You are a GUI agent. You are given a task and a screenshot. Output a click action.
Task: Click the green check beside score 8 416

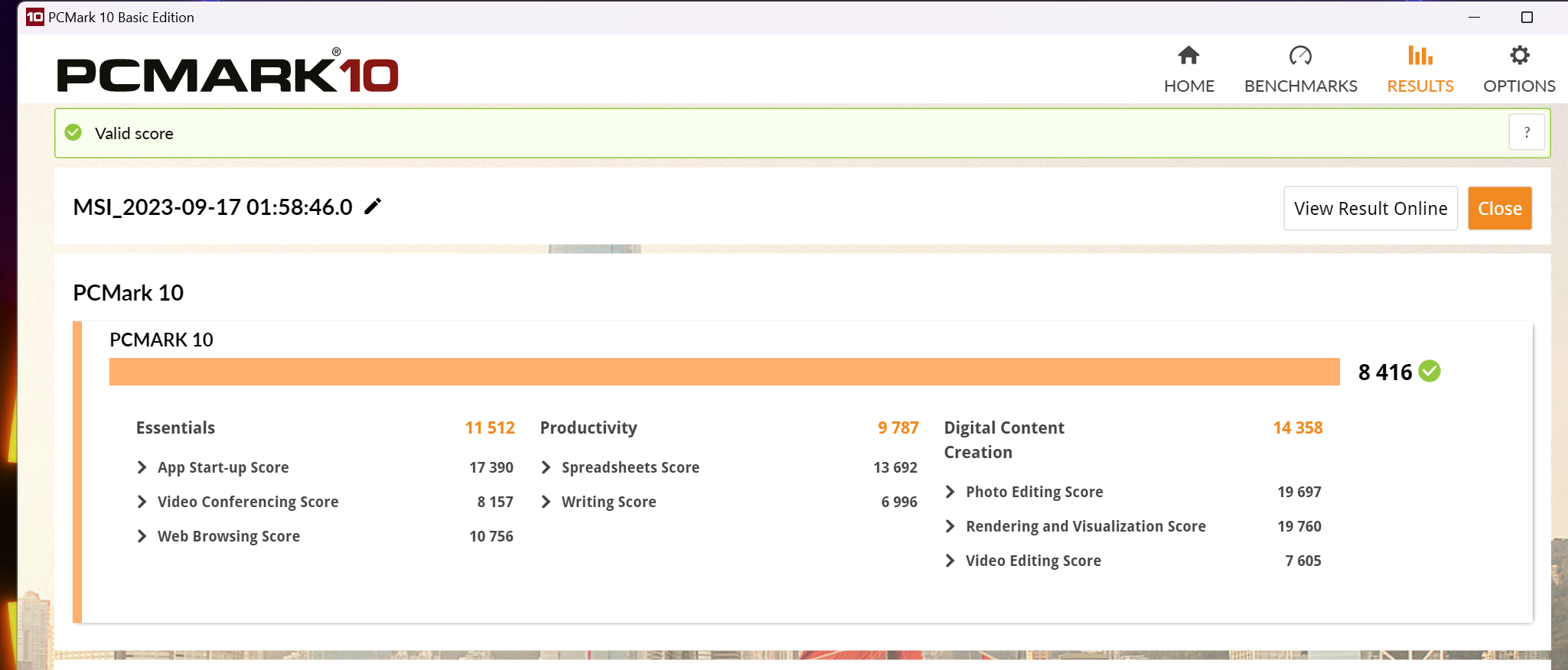[x=1429, y=372]
